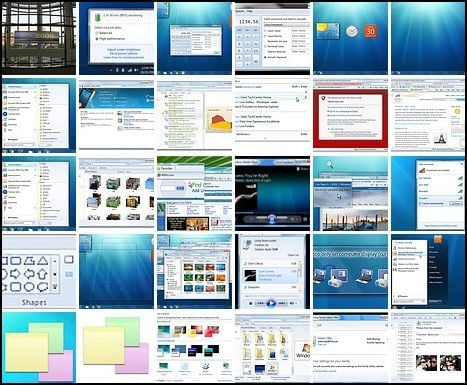Select the triangle shape
This screenshot has height=385, width=467.
tap(43, 261)
